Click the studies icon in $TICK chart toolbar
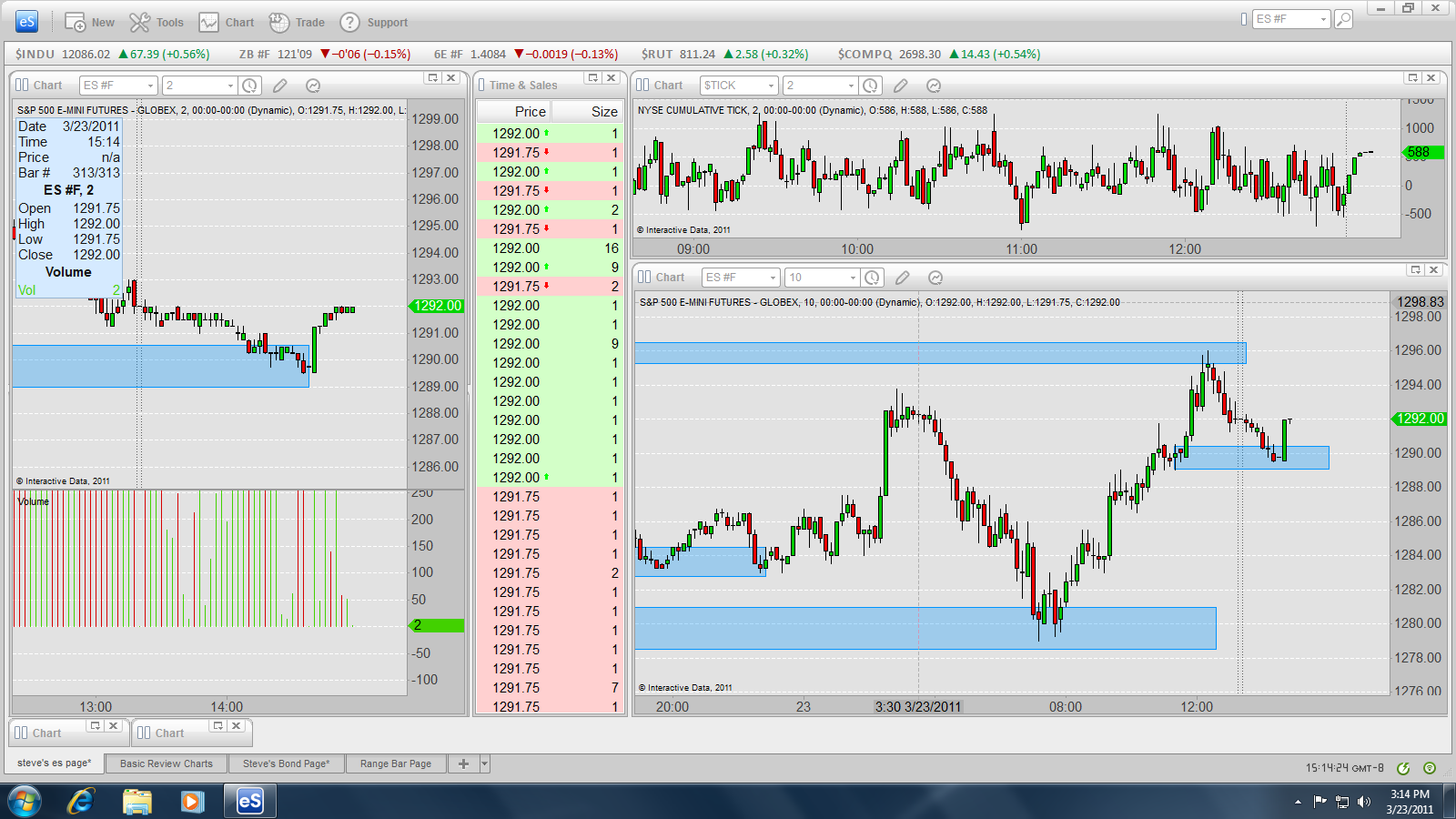This screenshot has height=819, width=1456. [x=934, y=86]
